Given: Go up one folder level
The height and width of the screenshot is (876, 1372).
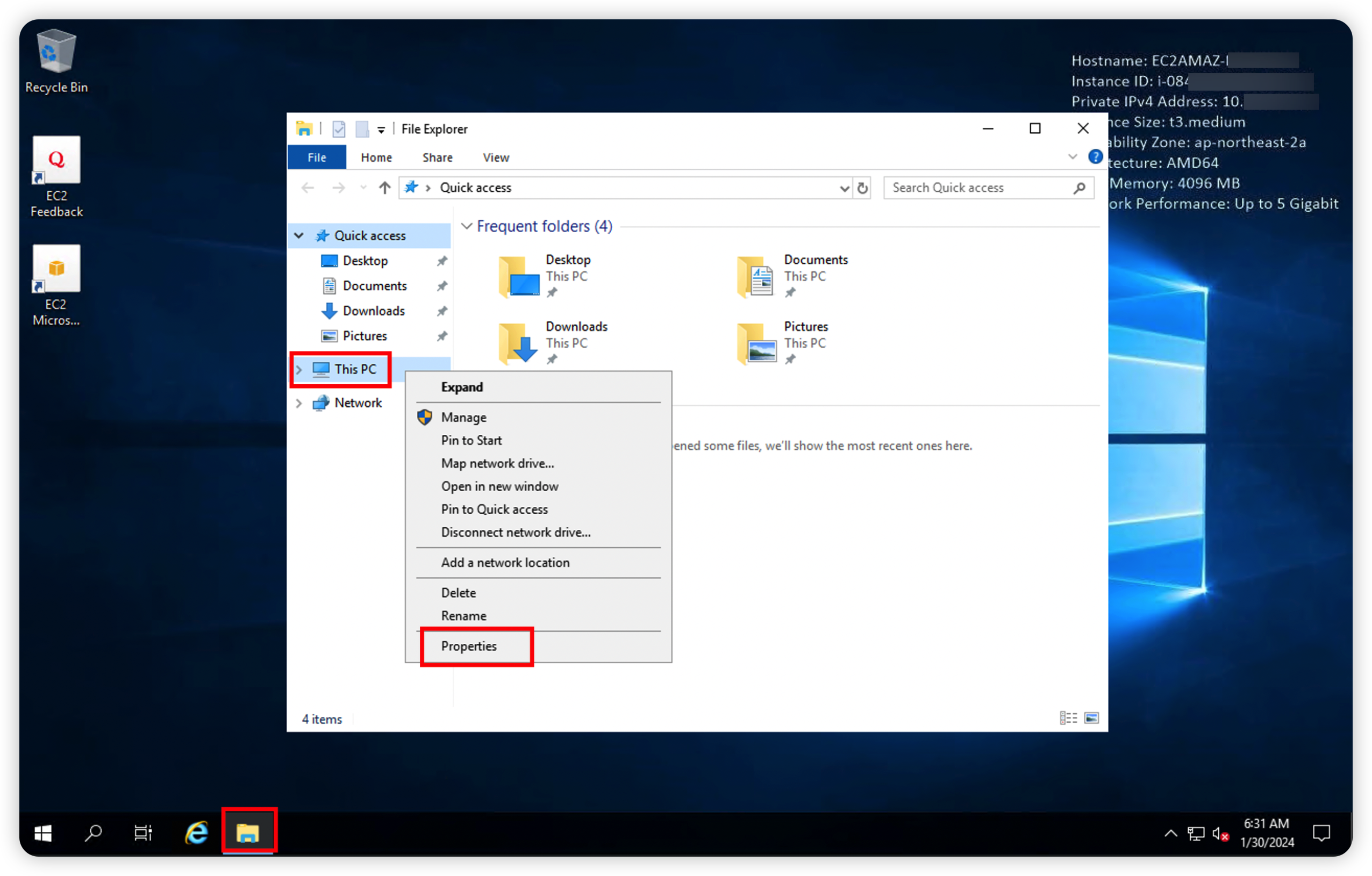Looking at the screenshot, I should (384, 188).
